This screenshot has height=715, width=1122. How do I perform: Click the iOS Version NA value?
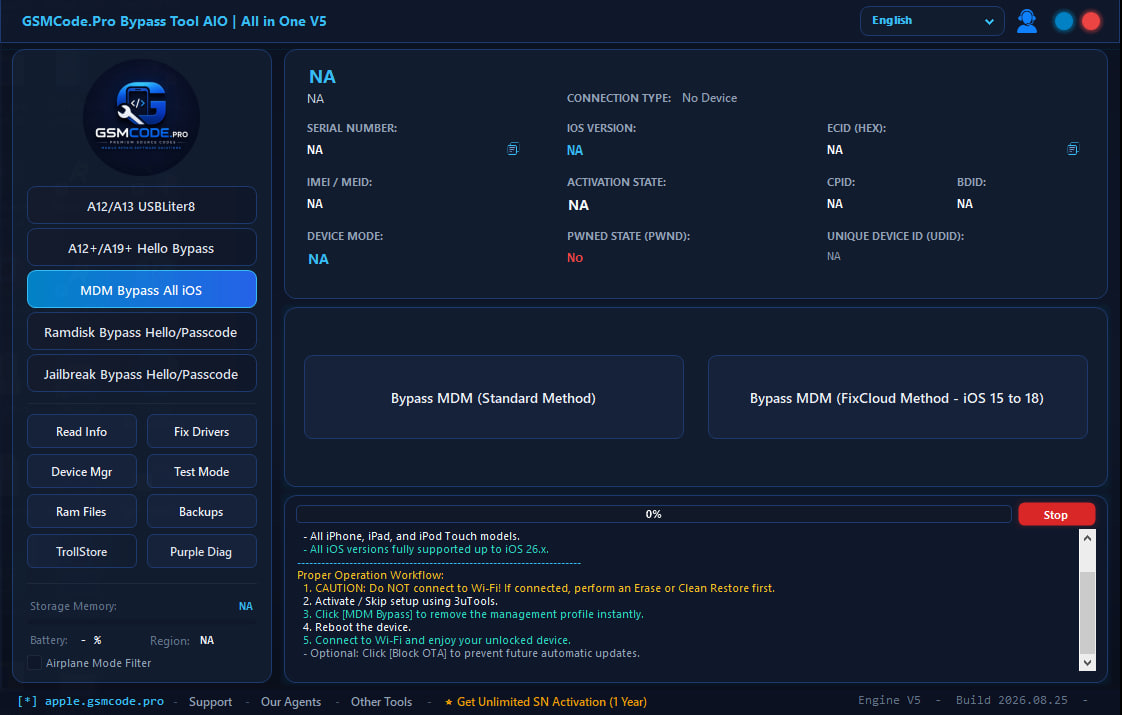pos(575,150)
